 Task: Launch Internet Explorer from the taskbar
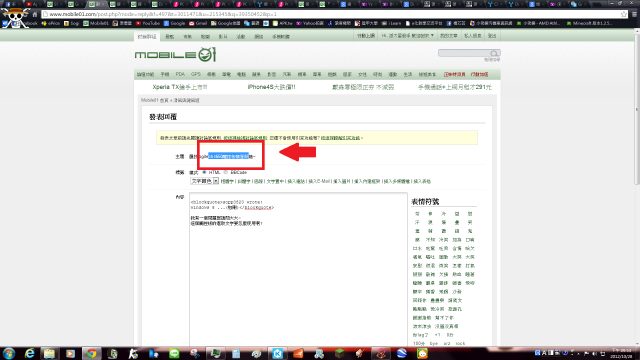29,353
